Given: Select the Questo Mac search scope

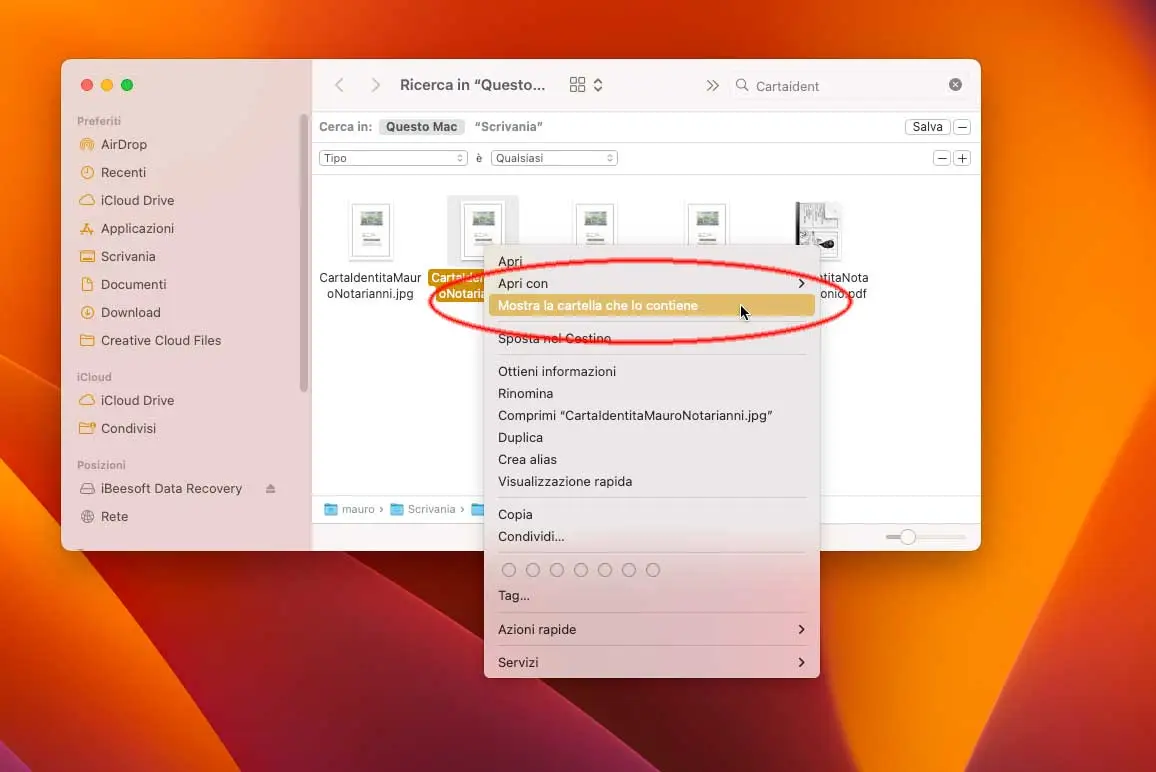Looking at the screenshot, I should pos(422,127).
